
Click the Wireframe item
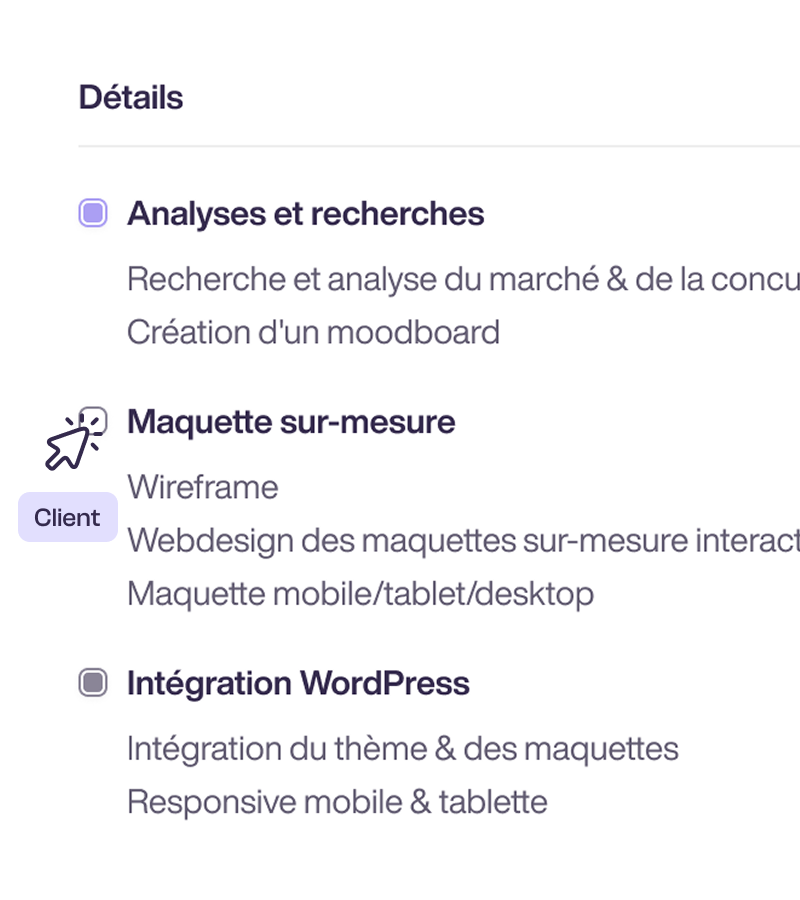pyautogui.click(x=203, y=487)
